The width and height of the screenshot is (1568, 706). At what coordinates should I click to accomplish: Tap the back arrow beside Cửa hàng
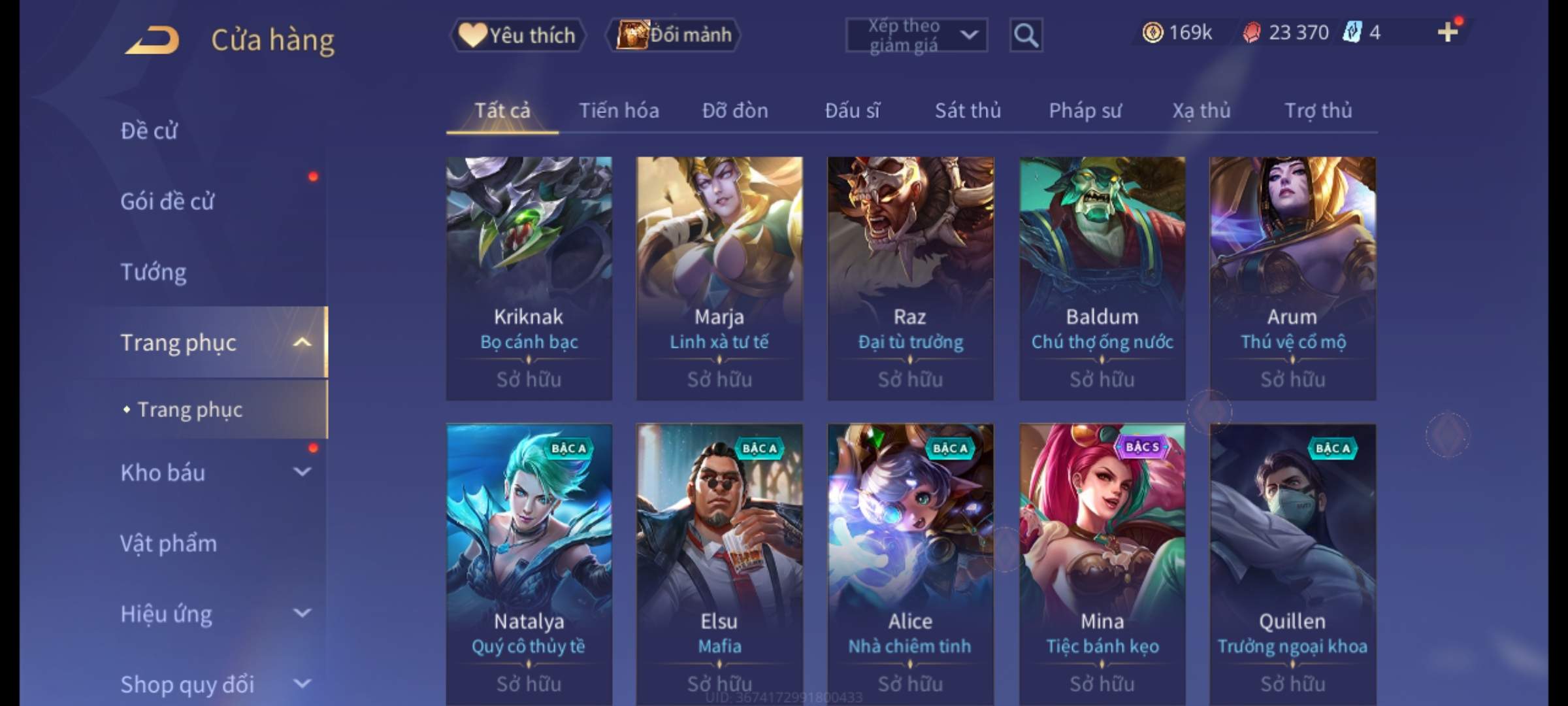point(152,40)
